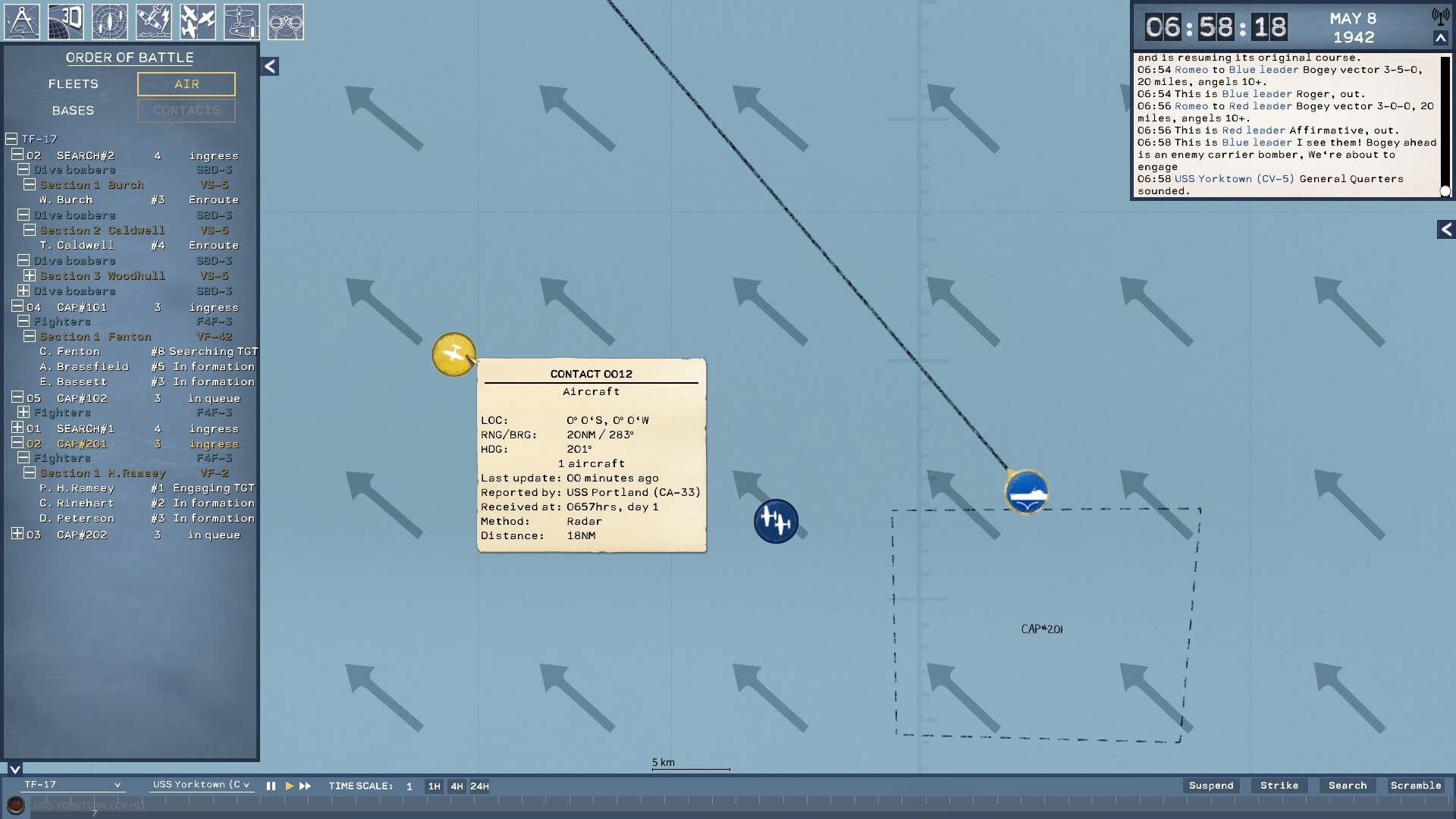Click USS Yorktown (CV-5) link in log
The width and height of the screenshot is (1456, 819).
[1235, 179]
